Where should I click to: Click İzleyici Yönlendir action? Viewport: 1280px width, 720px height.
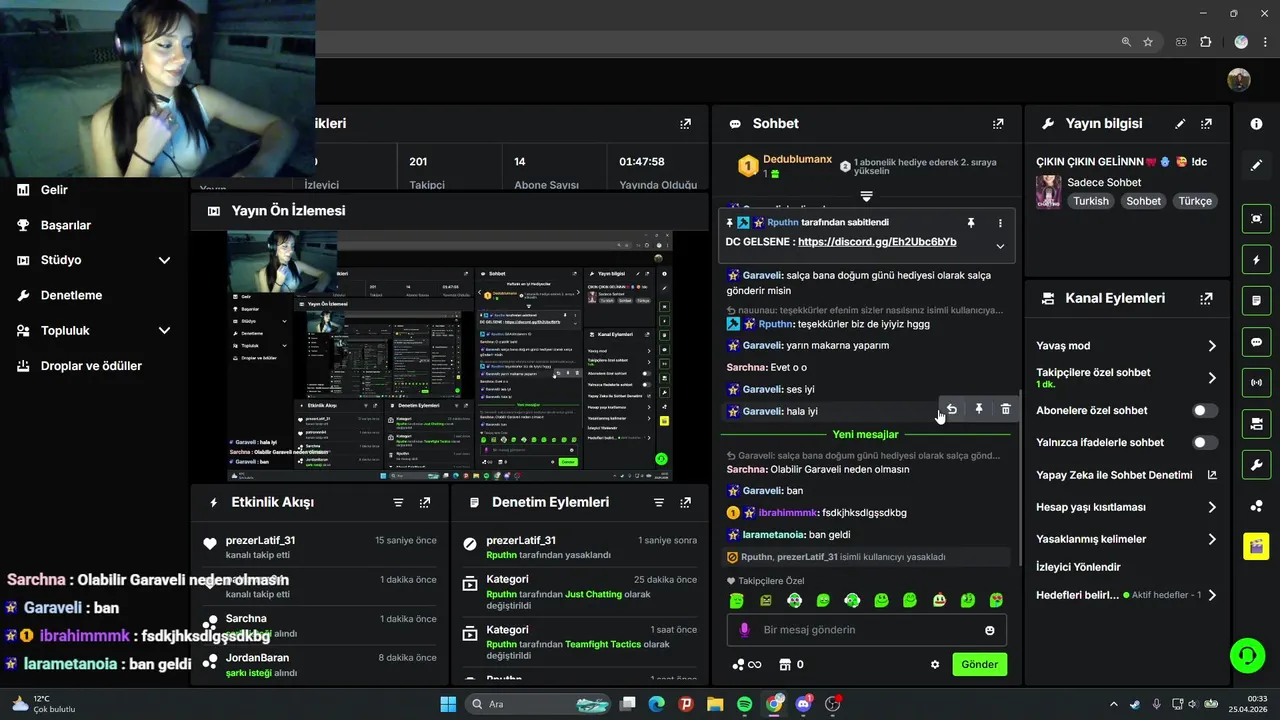pyautogui.click(x=1078, y=567)
